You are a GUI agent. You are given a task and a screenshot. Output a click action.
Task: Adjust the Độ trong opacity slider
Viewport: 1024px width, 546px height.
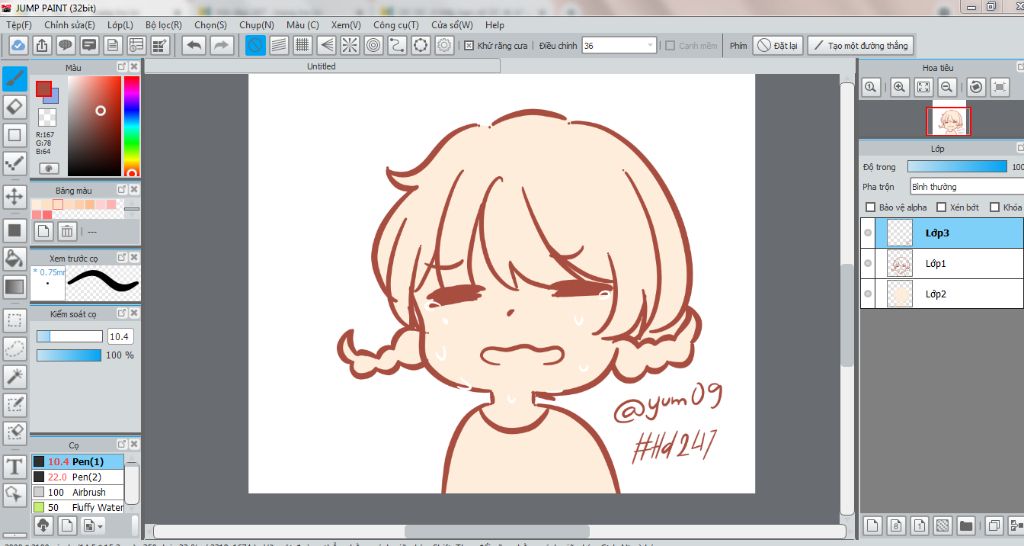click(957, 167)
